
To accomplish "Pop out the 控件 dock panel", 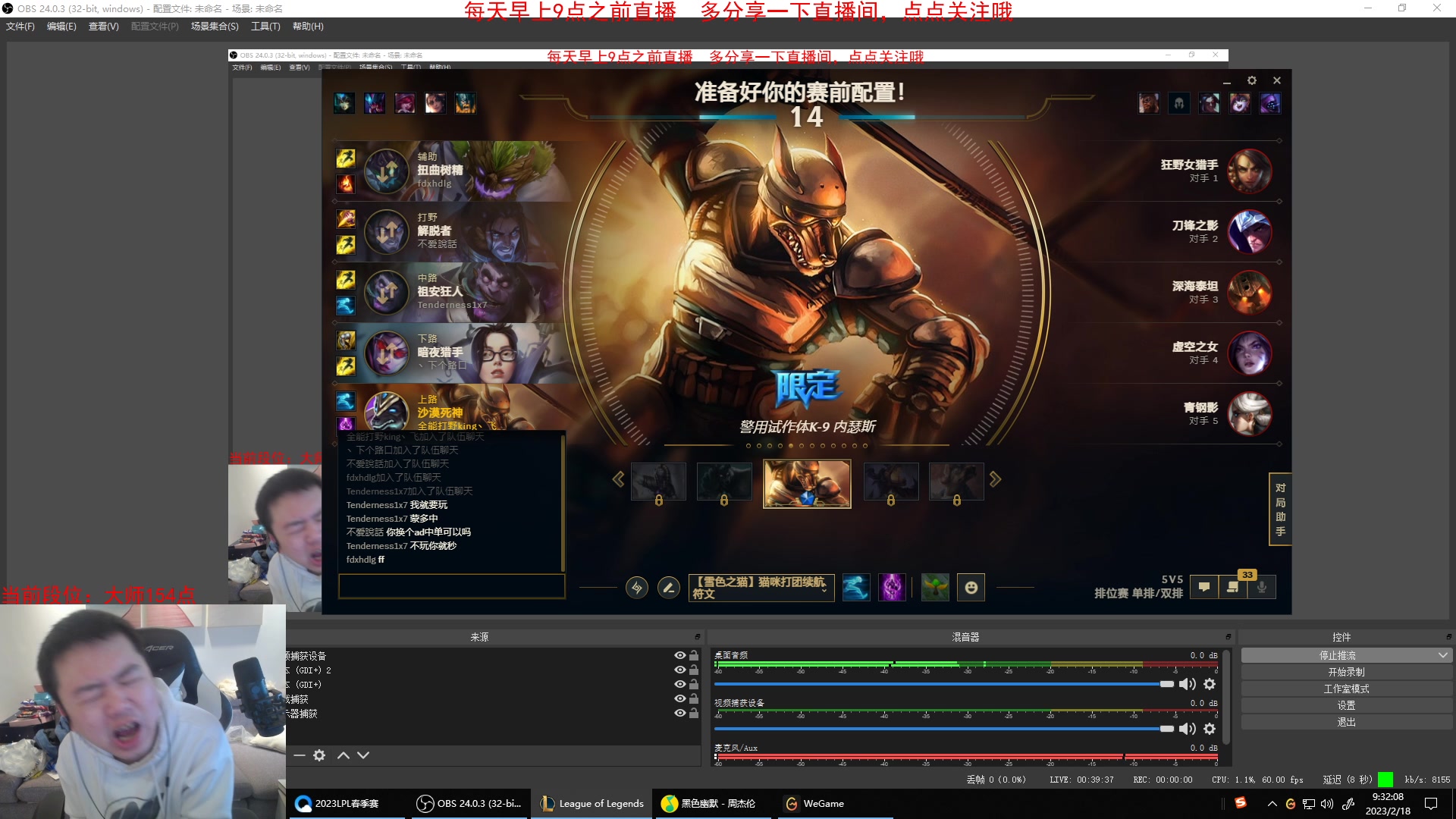I will click(1448, 637).
